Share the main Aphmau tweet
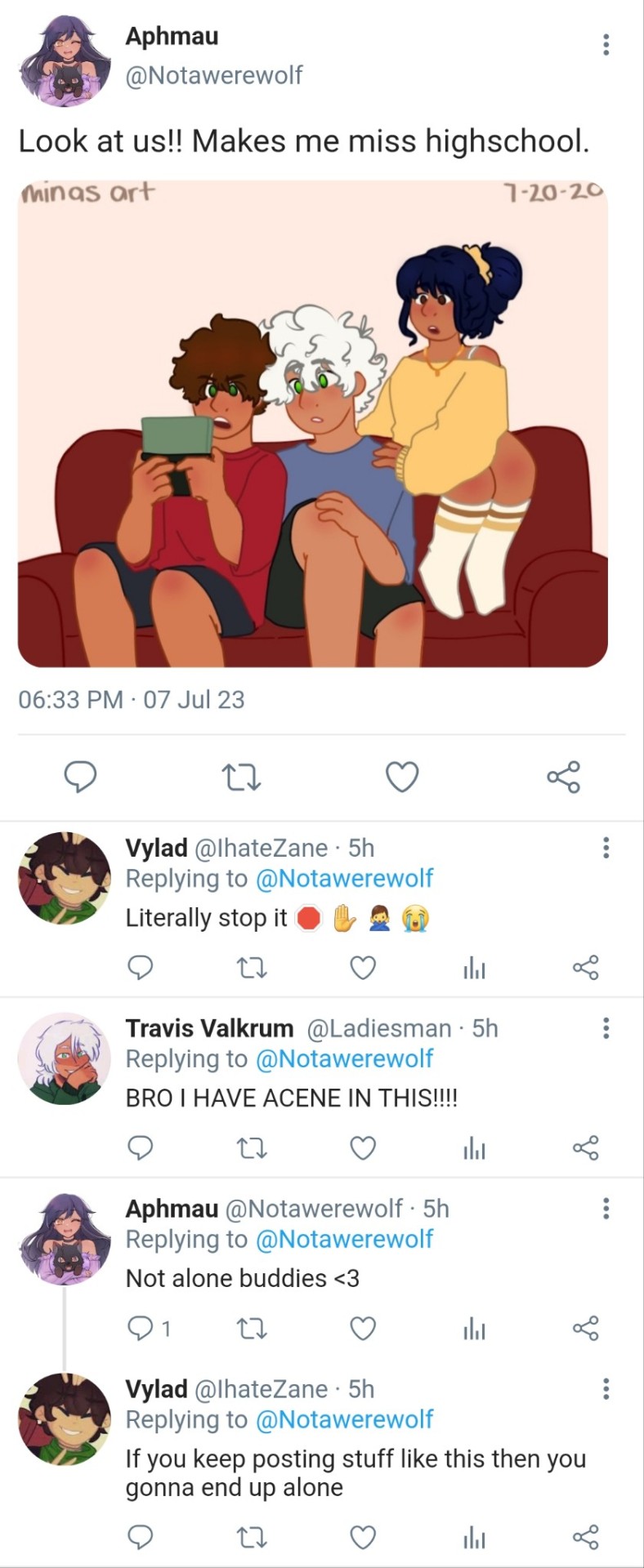This screenshot has height=1568, width=644. 563,777
